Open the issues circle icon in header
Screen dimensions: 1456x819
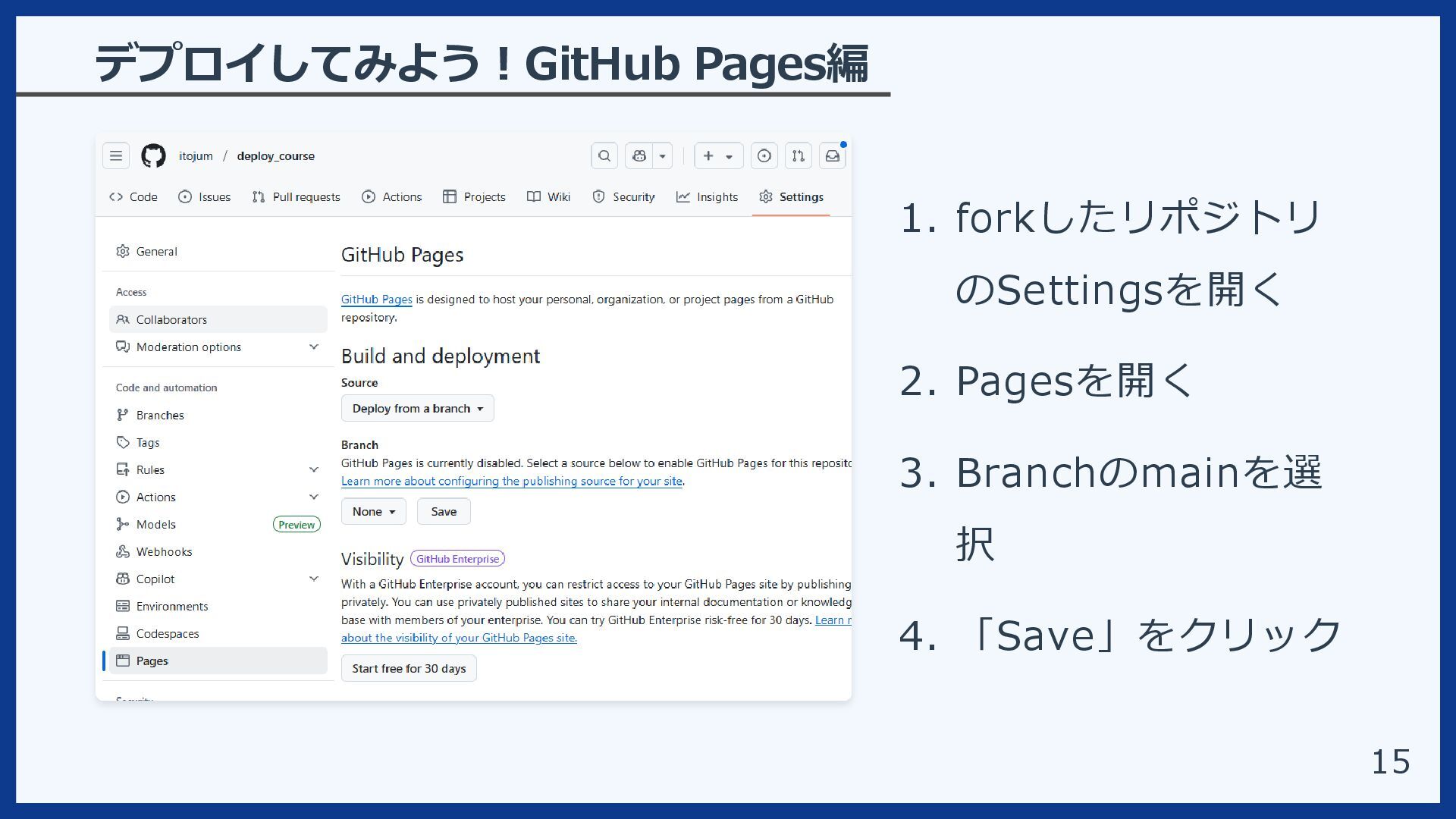(x=764, y=156)
